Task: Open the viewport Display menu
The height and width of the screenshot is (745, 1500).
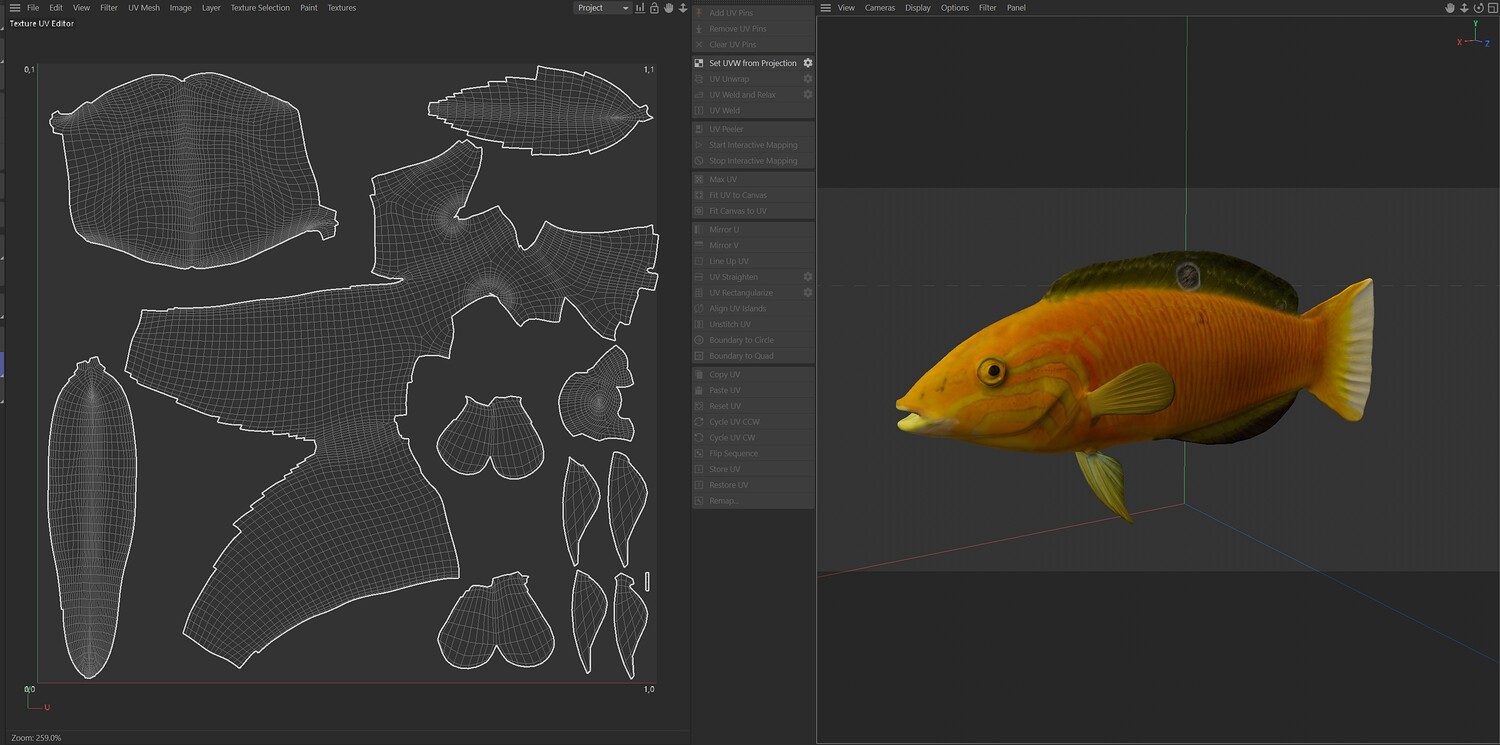Action: pos(918,8)
